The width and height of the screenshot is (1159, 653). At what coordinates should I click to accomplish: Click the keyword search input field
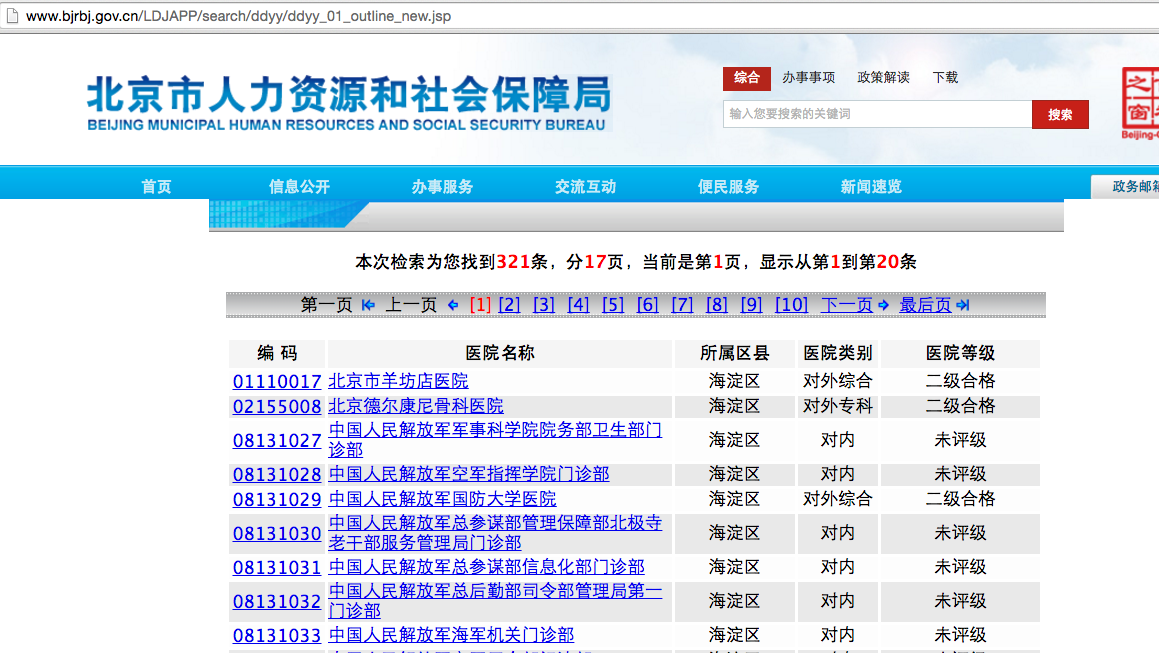pyautogui.click(x=876, y=114)
